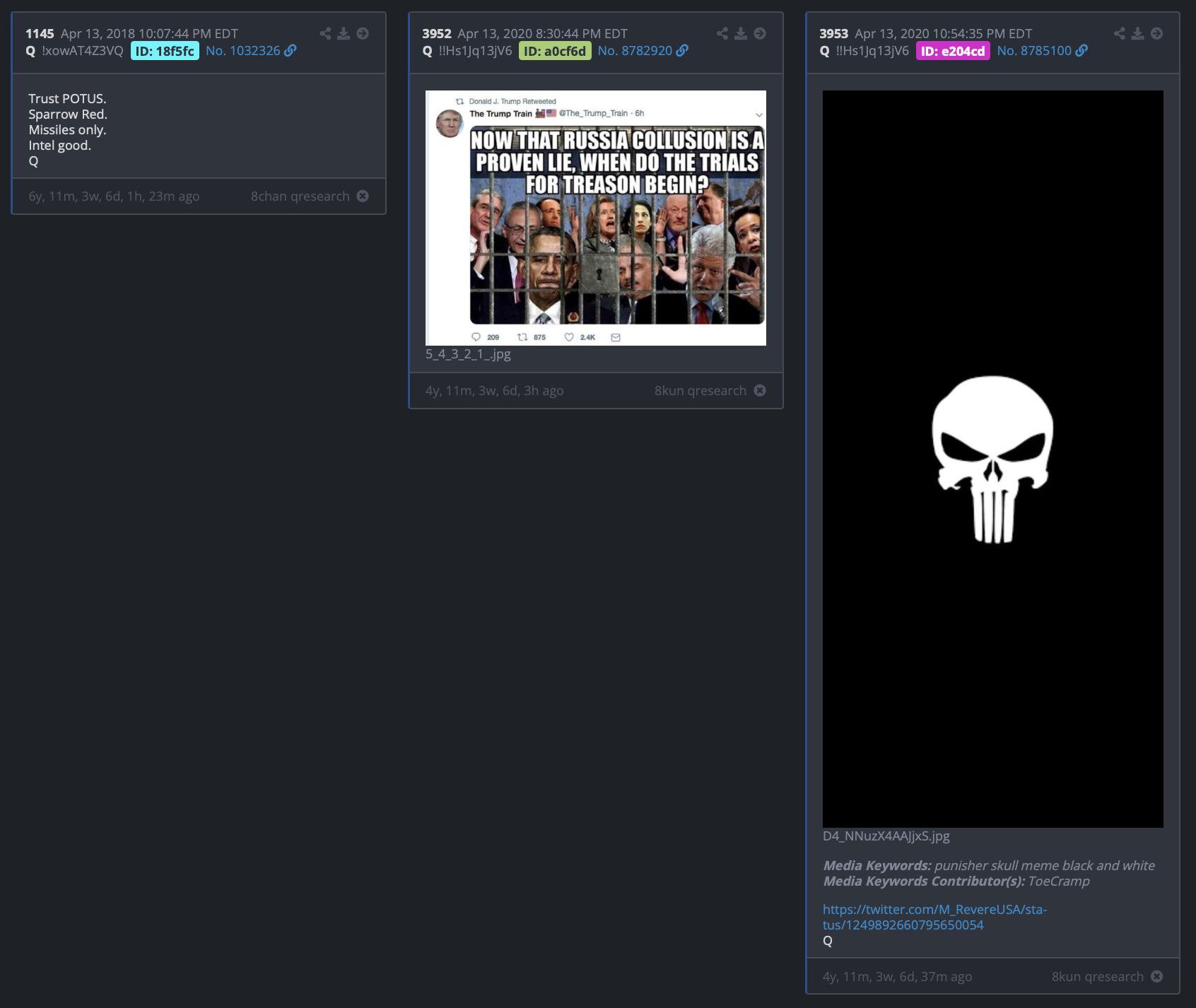
Task: Download post 3953 using download icon
Action: 1138,33
